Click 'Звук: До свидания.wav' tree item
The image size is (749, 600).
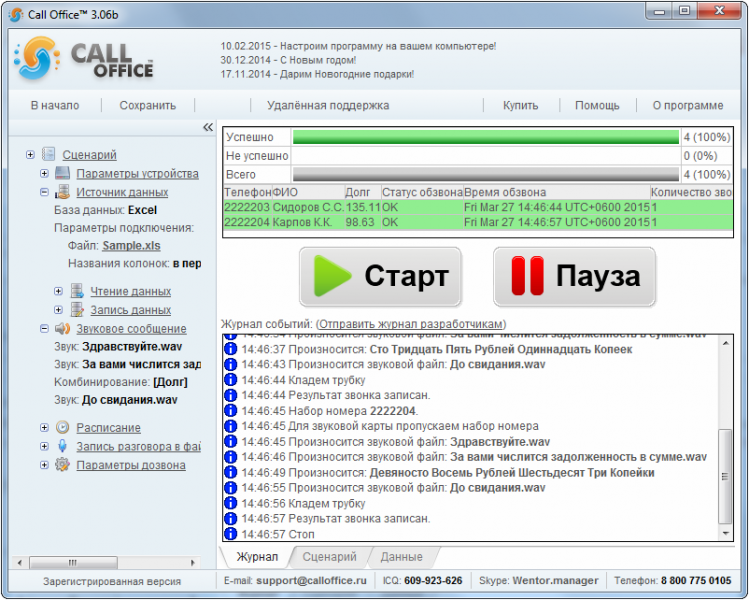(116, 399)
